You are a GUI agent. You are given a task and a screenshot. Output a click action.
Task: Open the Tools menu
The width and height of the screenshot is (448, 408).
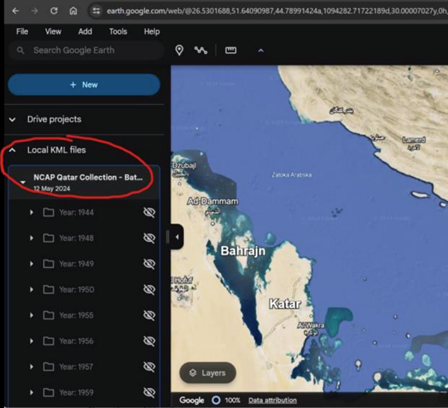[x=118, y=32]
